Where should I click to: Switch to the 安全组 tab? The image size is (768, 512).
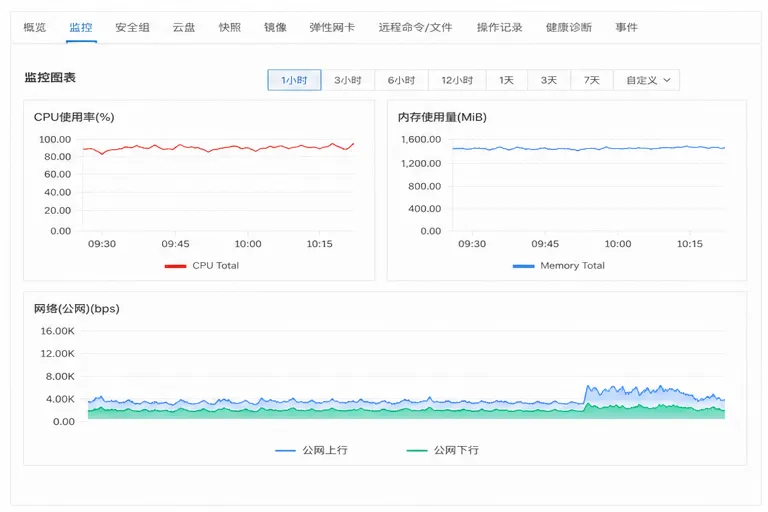(132, 27)
